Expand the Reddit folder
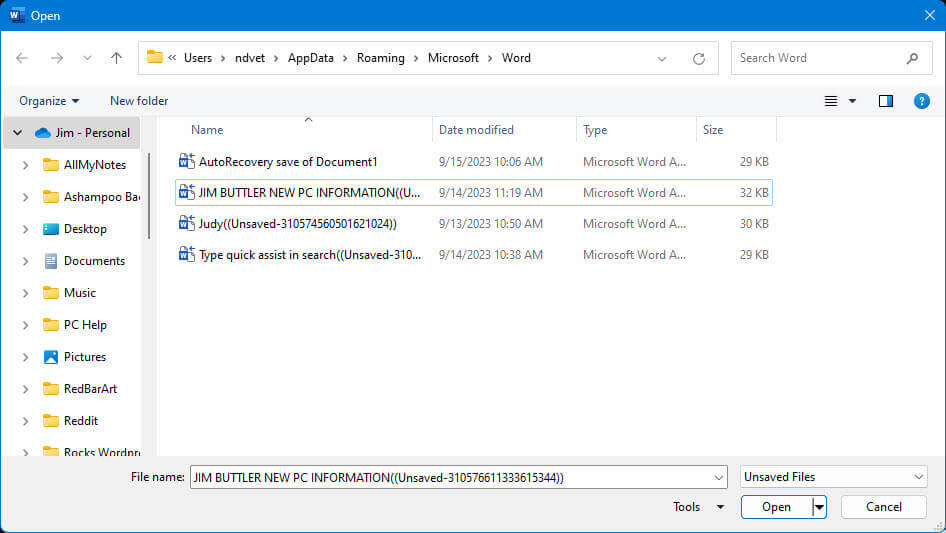The height and width of the screenshot is (533, 946). [25, 421]
